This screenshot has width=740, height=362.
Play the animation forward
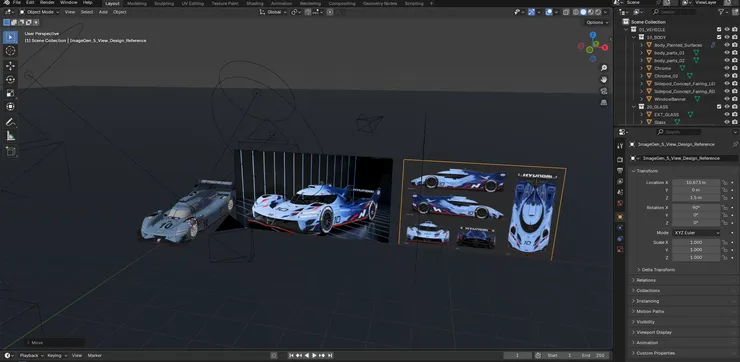pyautogui.click(x=314, y=355)
